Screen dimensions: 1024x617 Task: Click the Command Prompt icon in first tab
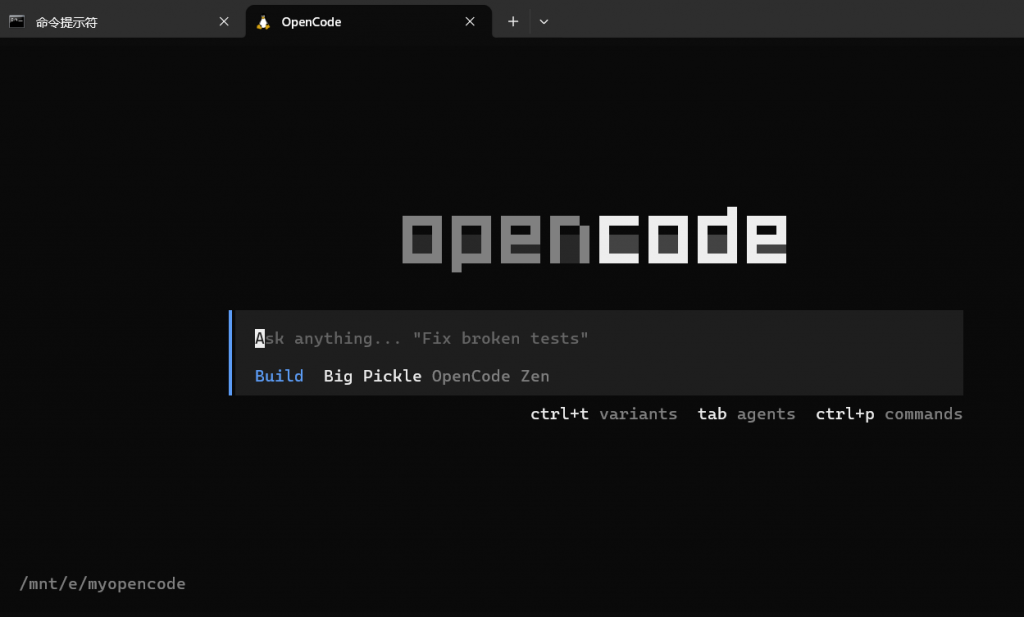(x=17, y=21)
